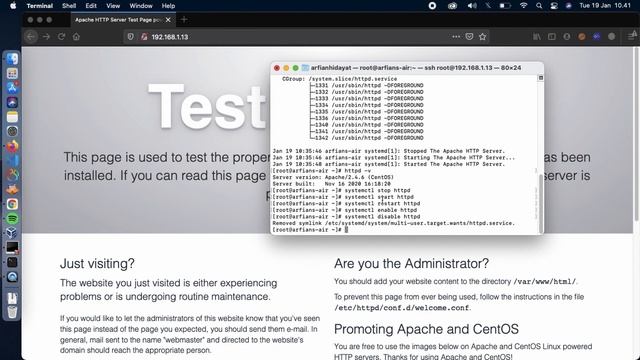Open the Window menu
The image size is (640, 360).
(x=141, y=6)
